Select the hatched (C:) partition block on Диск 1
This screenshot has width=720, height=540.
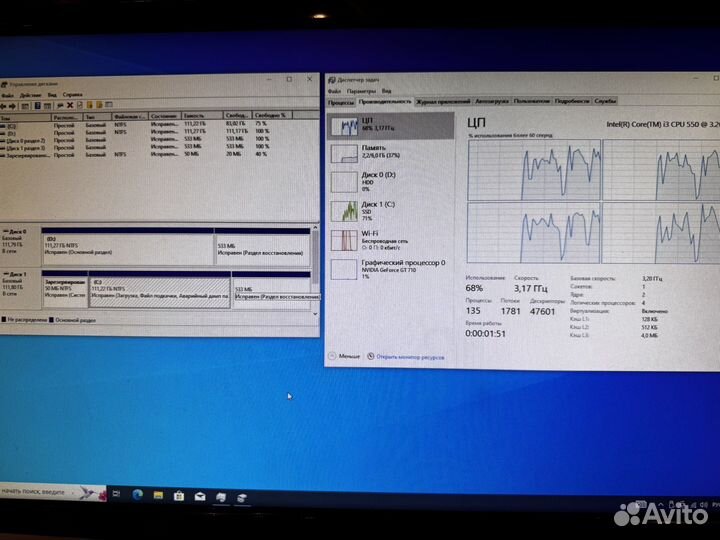tap(160, 289)
